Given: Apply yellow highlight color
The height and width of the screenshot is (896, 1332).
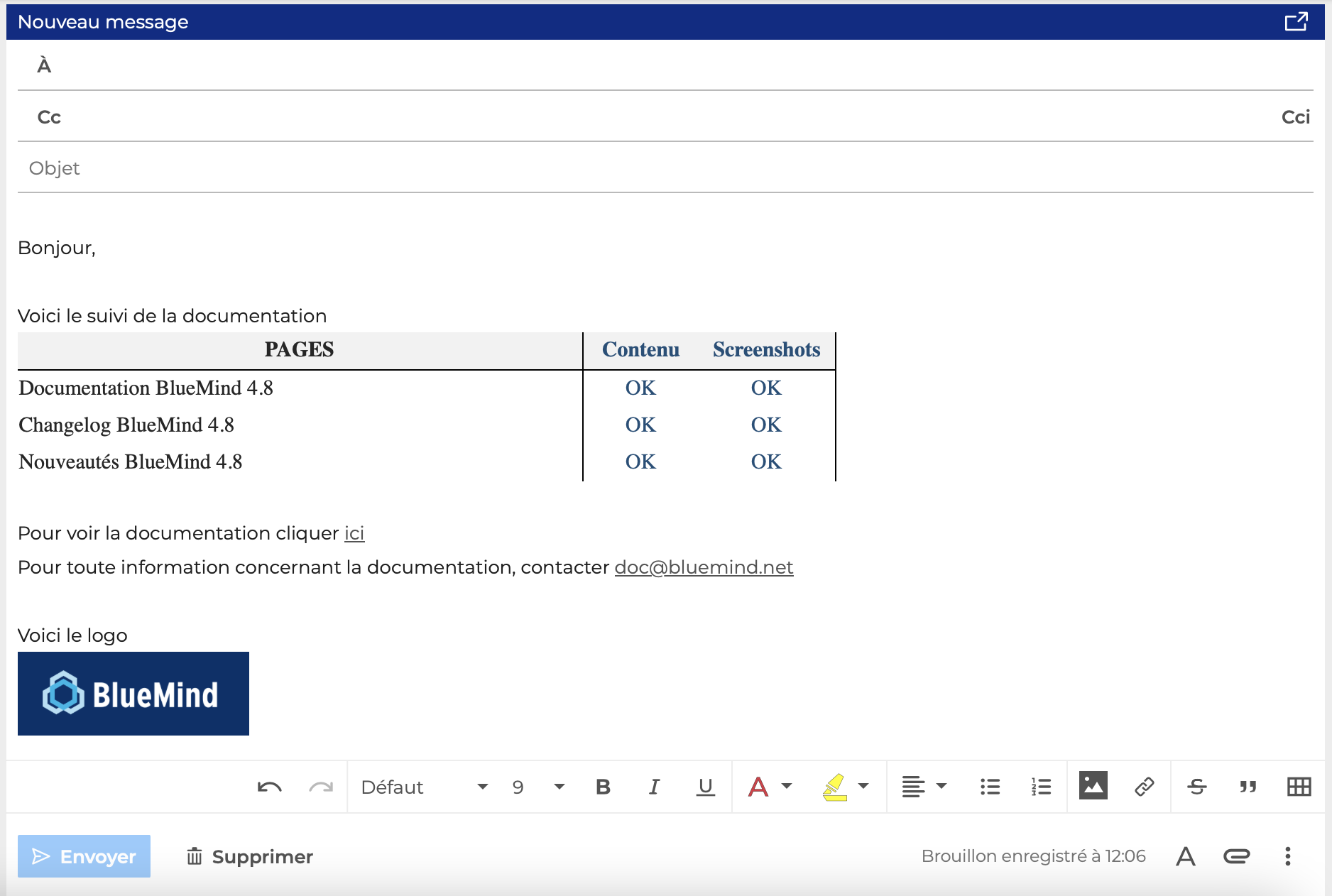Looking at the screenshot, I should click(835, 787).
